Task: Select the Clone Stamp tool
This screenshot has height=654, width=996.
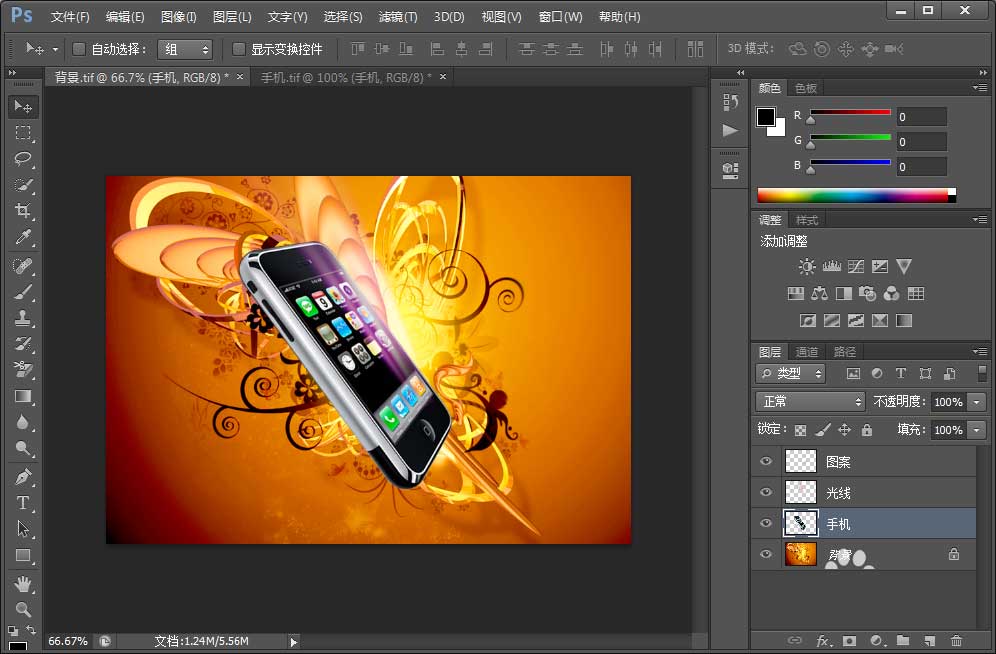Action: (24, 317)
